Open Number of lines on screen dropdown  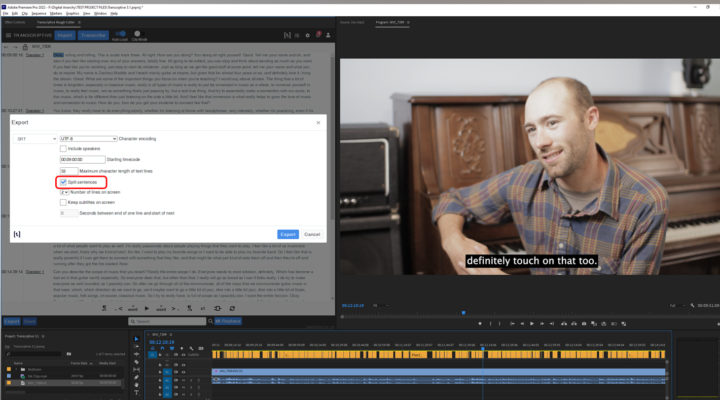click(64, 192)
